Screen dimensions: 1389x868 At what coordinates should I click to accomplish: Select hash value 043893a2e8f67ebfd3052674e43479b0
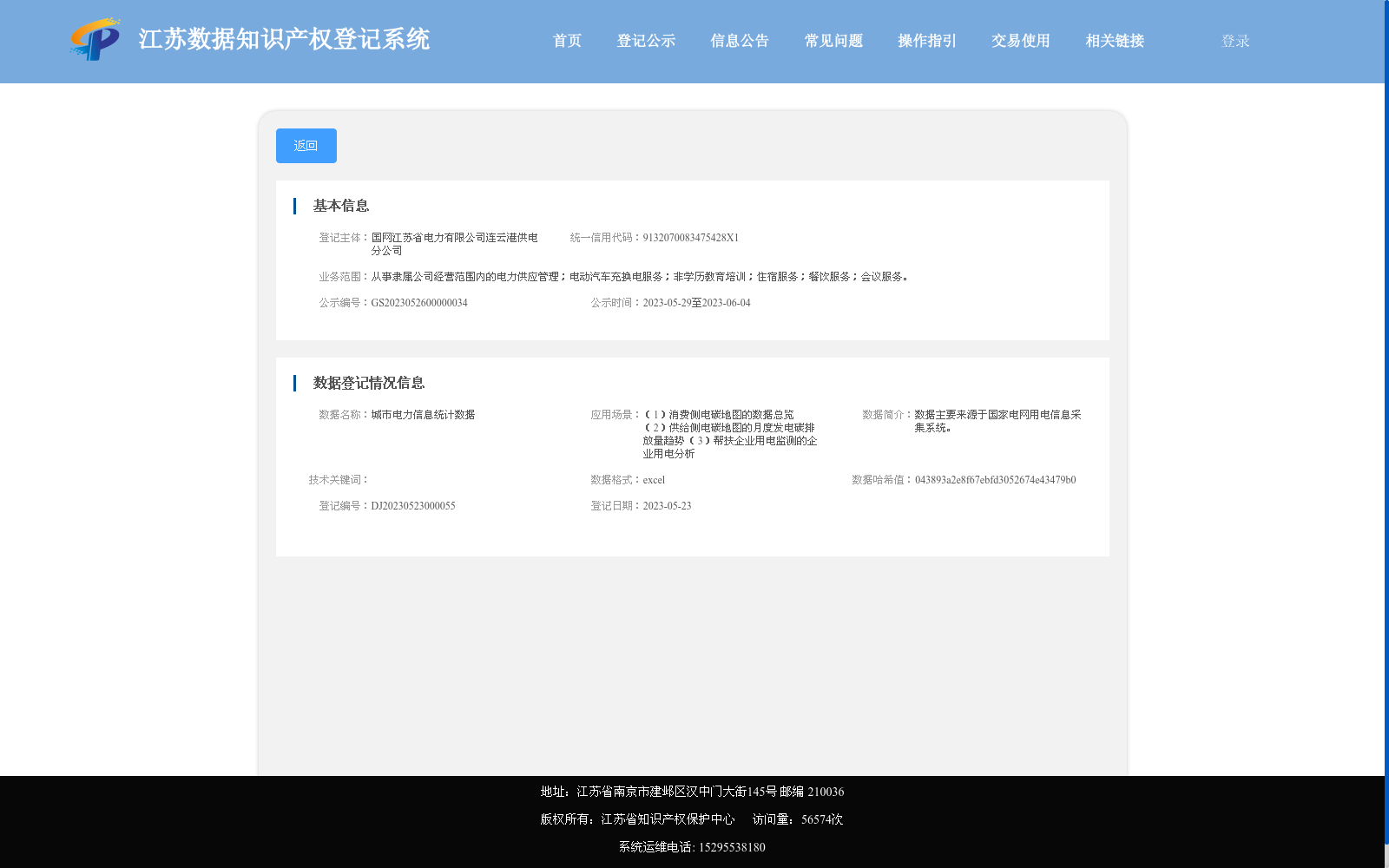(x=995, y=480)
